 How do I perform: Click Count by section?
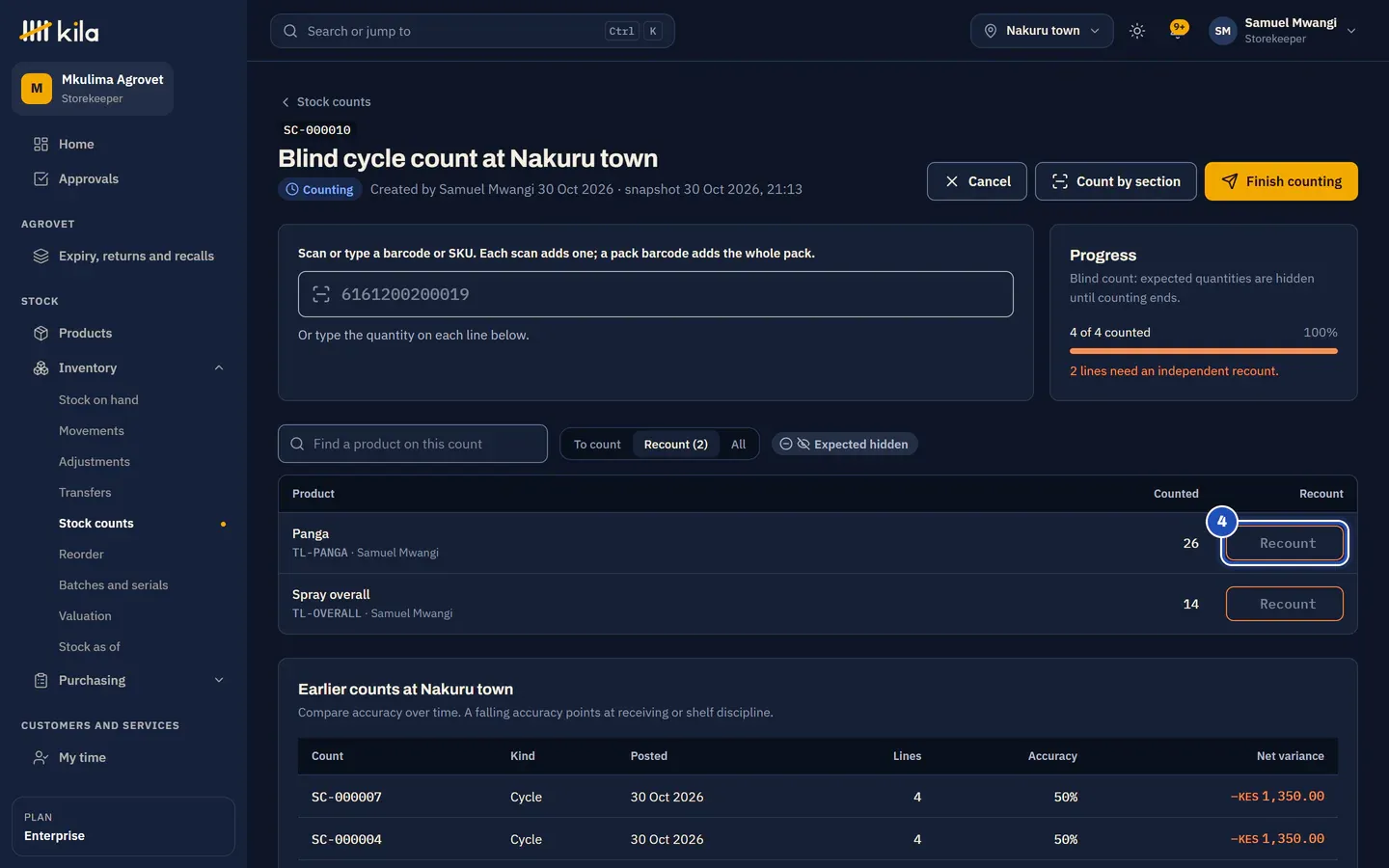click(1115, 181)
